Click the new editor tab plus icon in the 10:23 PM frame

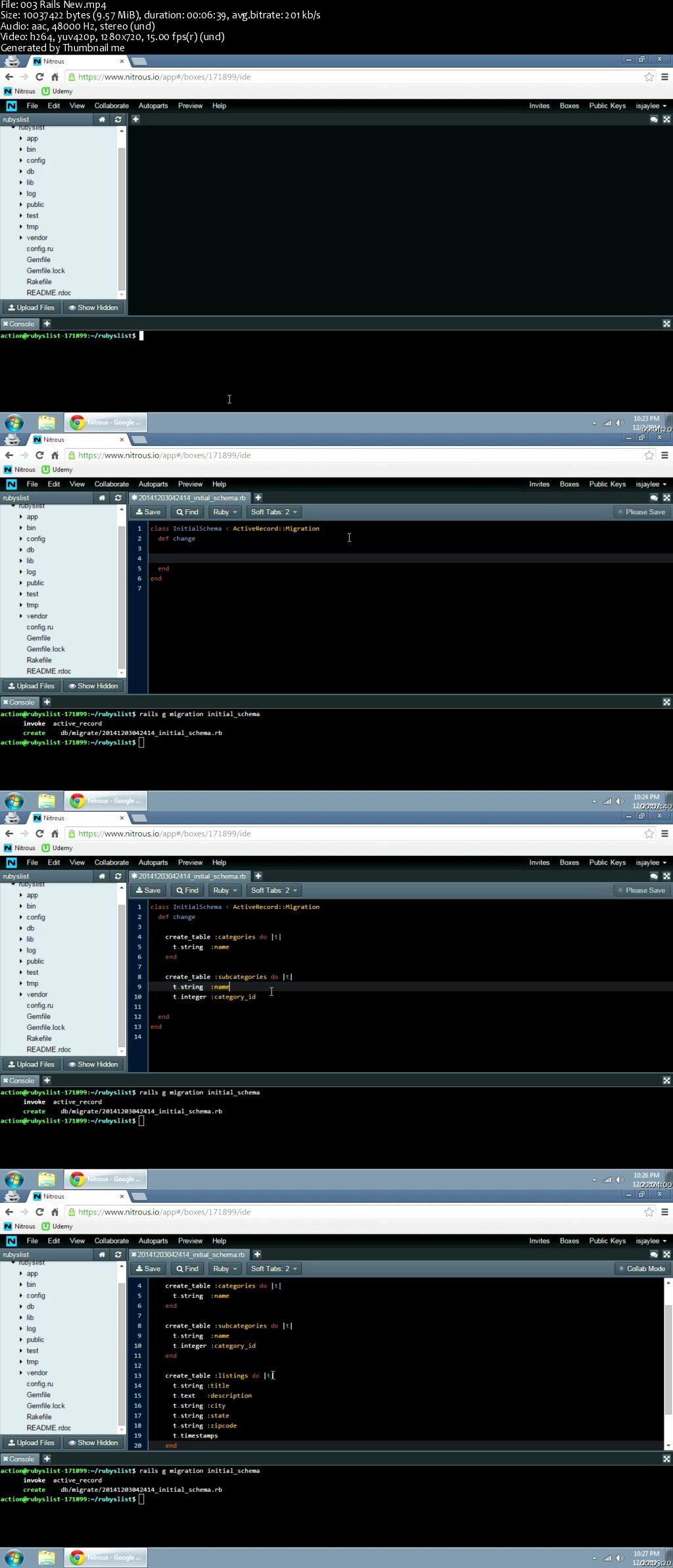[135, 119]
